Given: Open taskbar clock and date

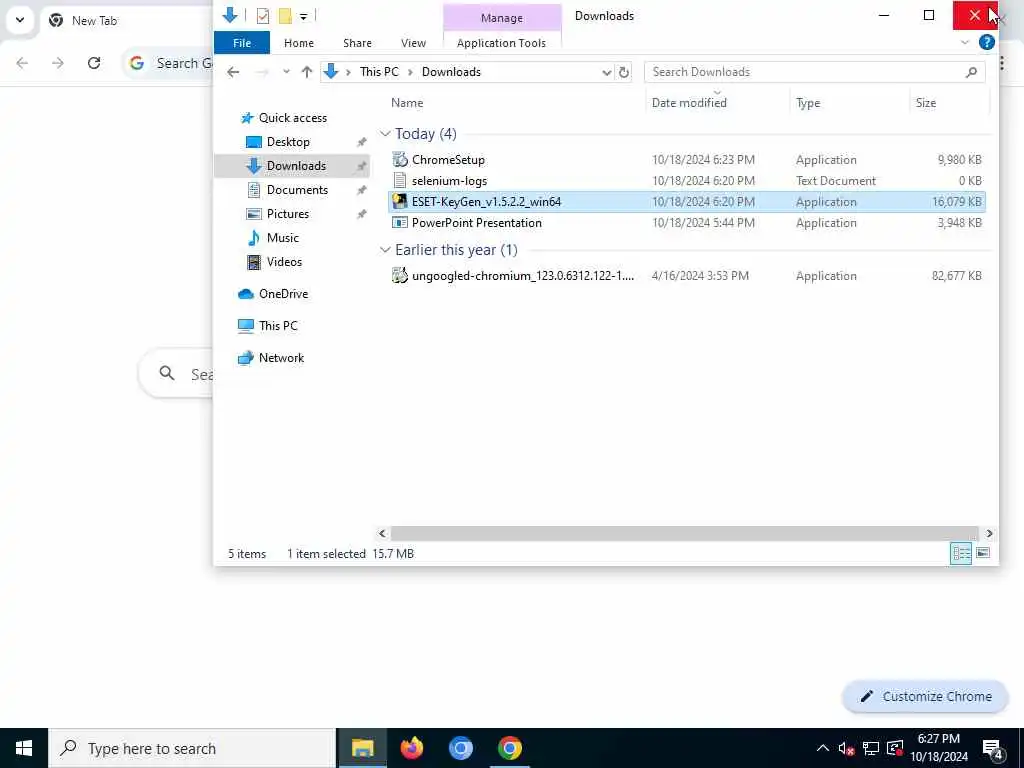Looking at the screenshot, I should pyautogui.click(x=939, y=748).
